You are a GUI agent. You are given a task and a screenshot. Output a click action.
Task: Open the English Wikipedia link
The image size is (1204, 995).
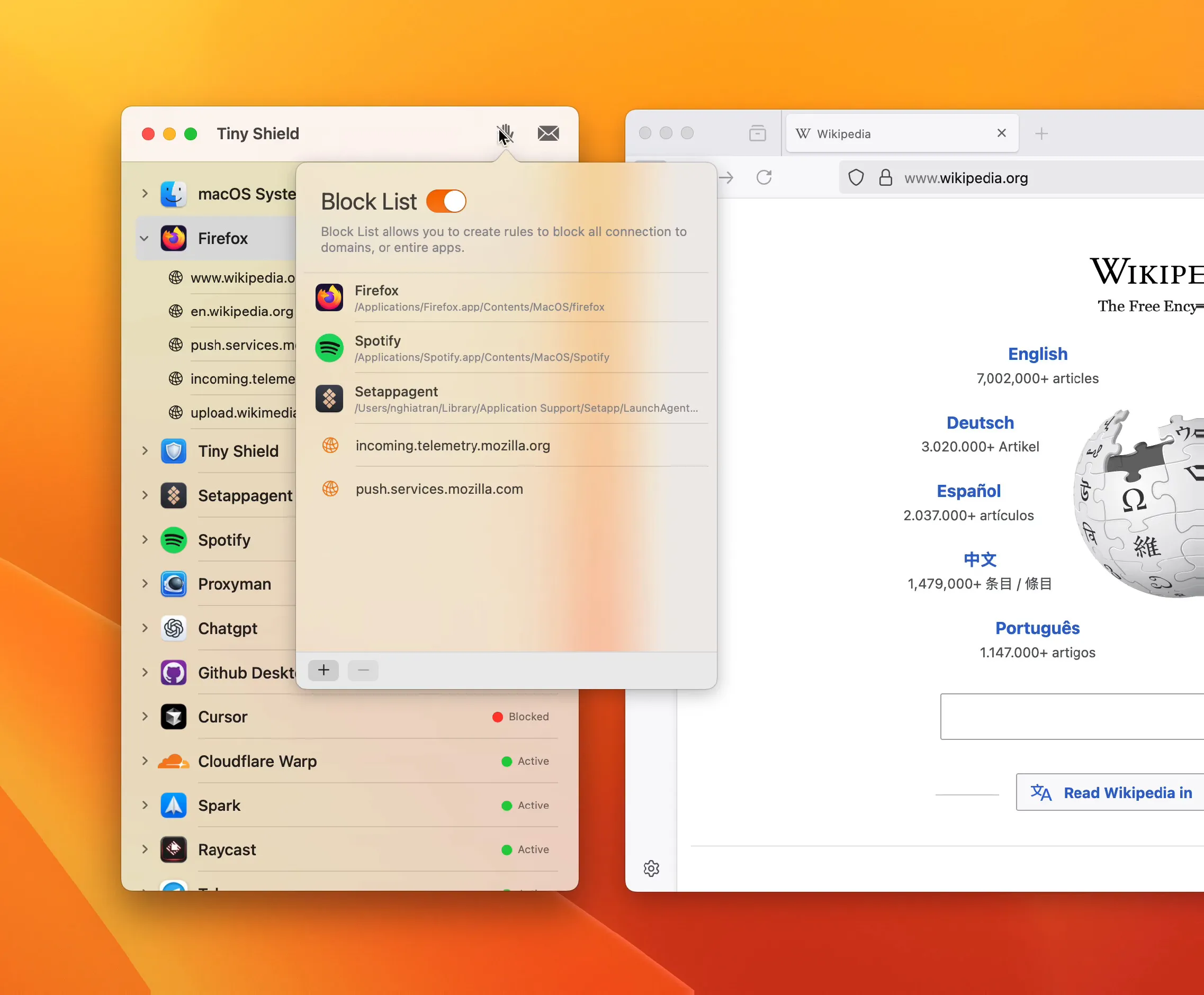[x=1038, y=354]
